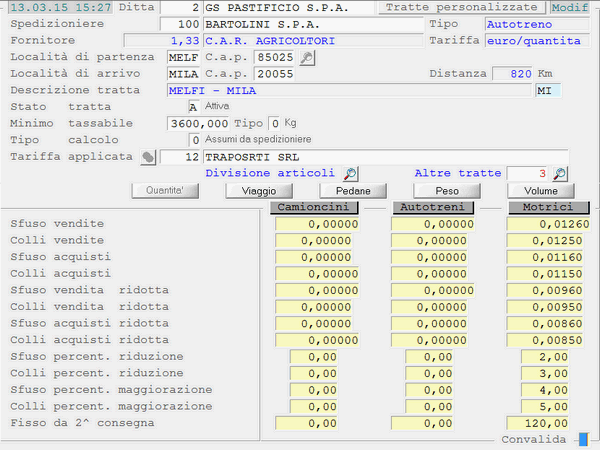Click Sfuso vendite Camioncini value field
Viewport: 600px width, 450px height.
[317, 224]
